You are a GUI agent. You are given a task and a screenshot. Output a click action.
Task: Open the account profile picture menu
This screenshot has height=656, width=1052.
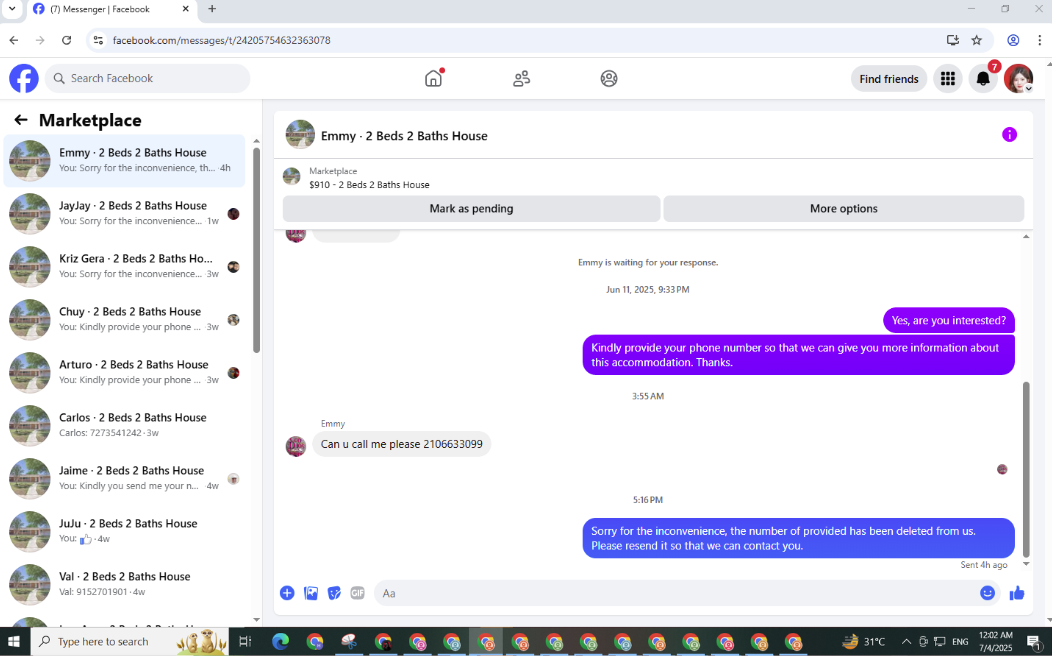pos(1018,78)
